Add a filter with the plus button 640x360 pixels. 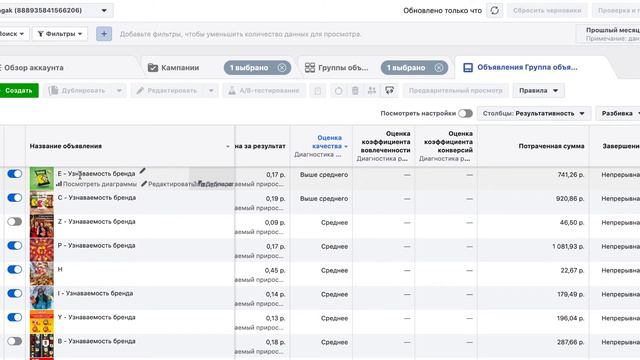[x=104, y=34]
